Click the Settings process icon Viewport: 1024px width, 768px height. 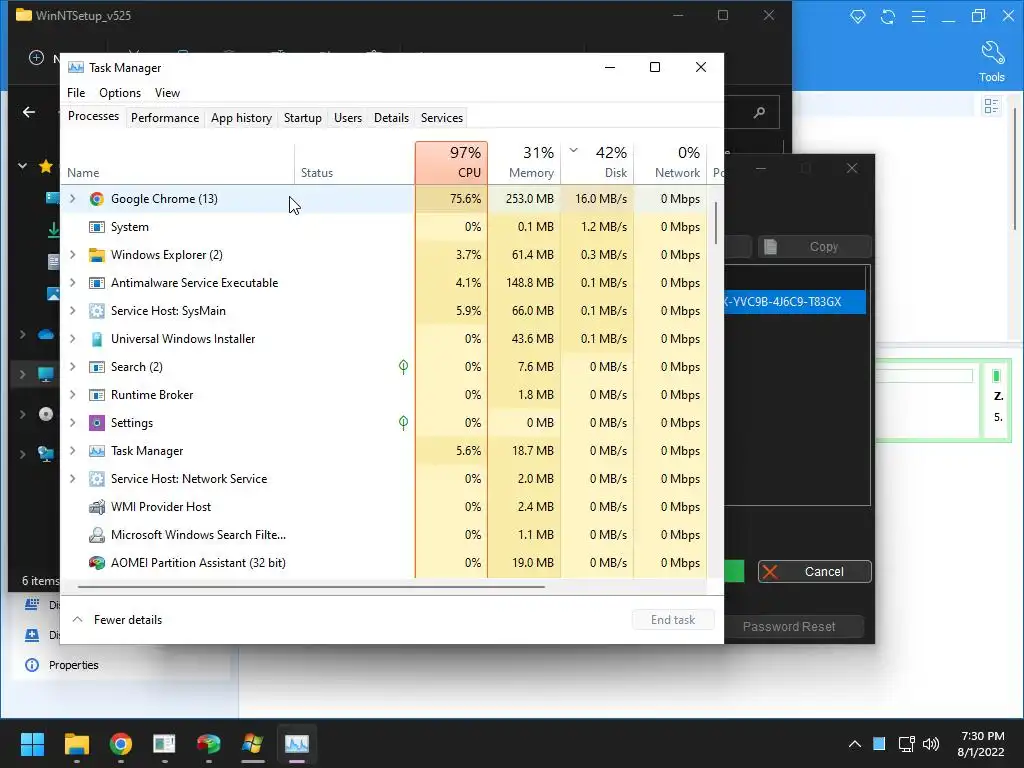pyautogui.click(x=97, y=423)
